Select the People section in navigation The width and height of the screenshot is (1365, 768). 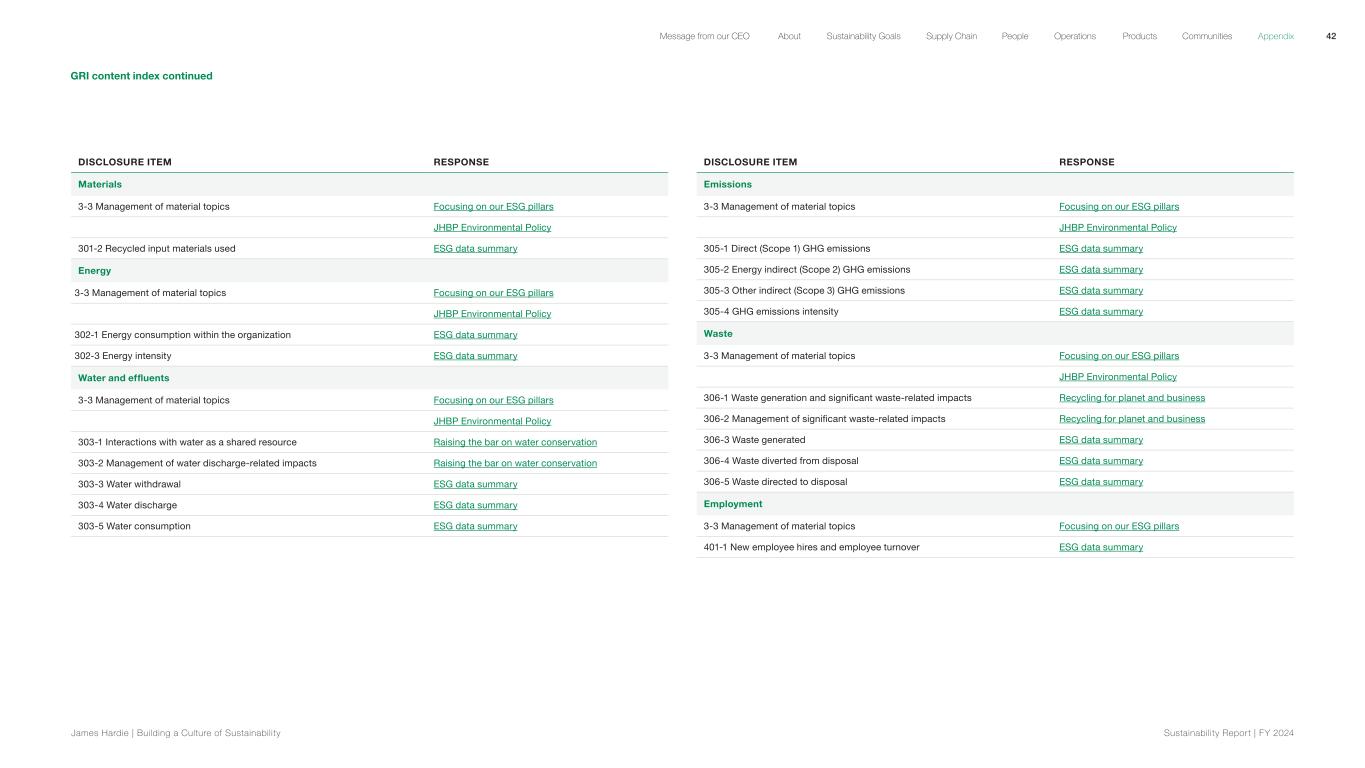click(1014, 36)
